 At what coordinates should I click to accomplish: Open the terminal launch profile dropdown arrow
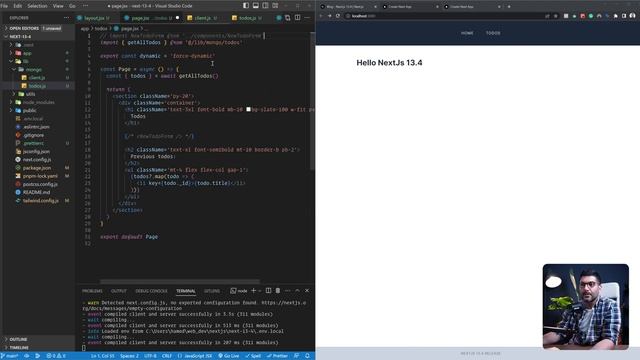(260, 291)
